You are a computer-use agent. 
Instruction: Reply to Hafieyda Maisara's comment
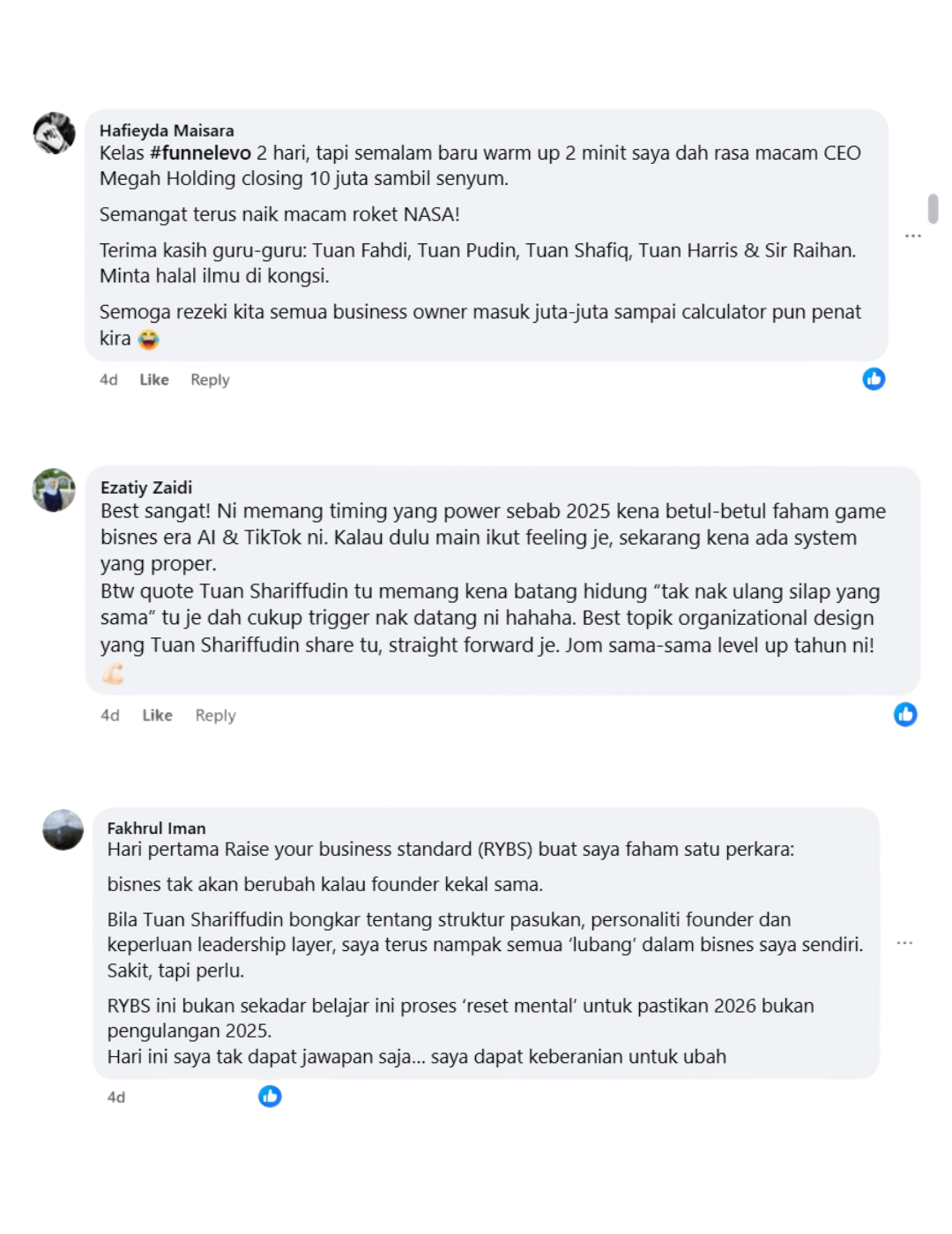[210, 380]
